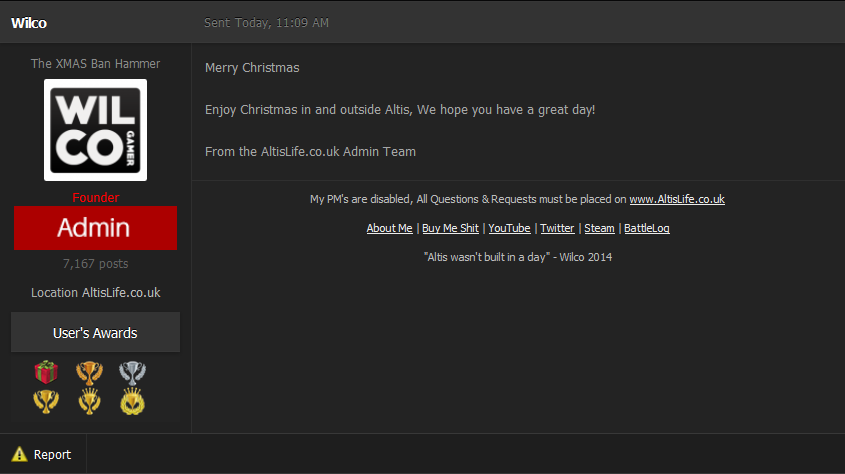Click the red Admin badge
The width and height of the screenshot is (845, 474).
click(x=95, y=228)
